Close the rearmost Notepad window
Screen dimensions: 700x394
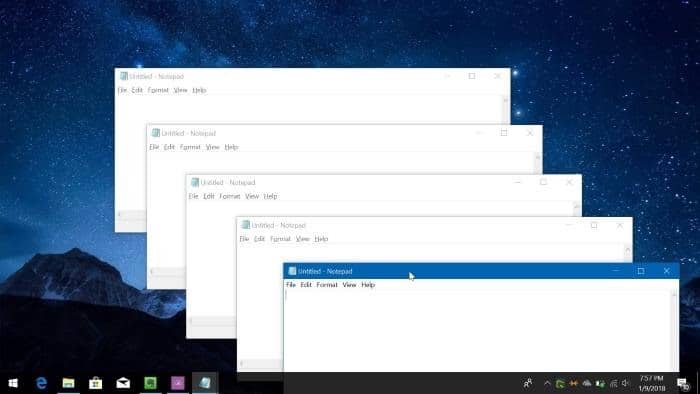[498, 76]
